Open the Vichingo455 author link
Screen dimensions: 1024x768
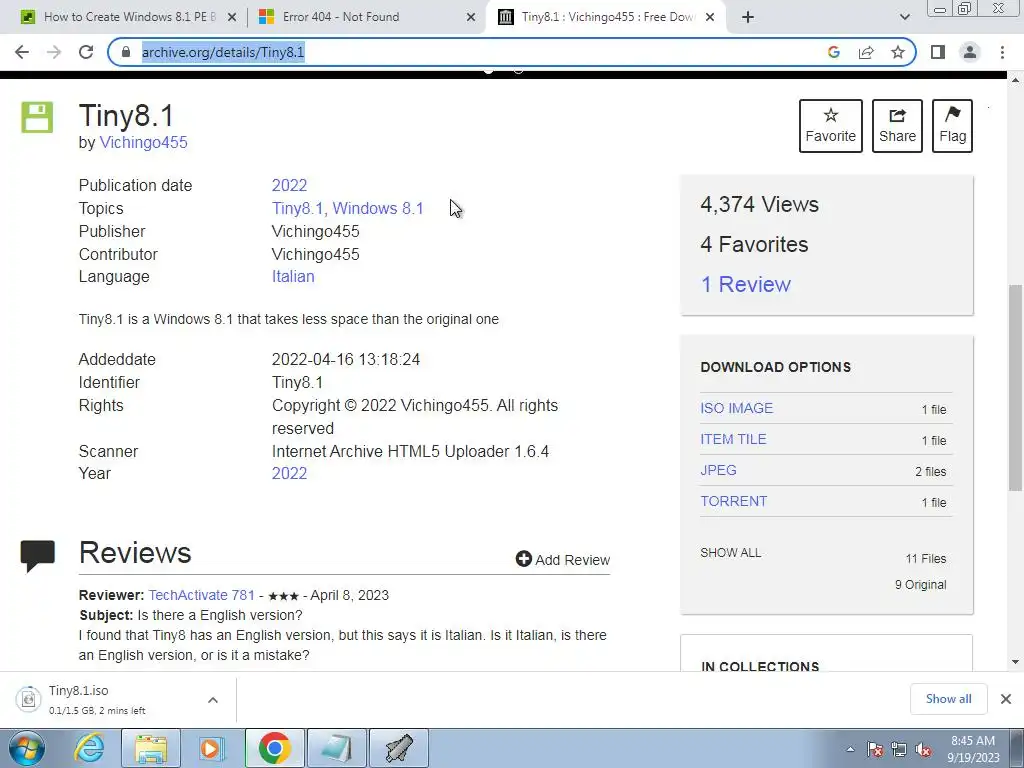[144, 142]
